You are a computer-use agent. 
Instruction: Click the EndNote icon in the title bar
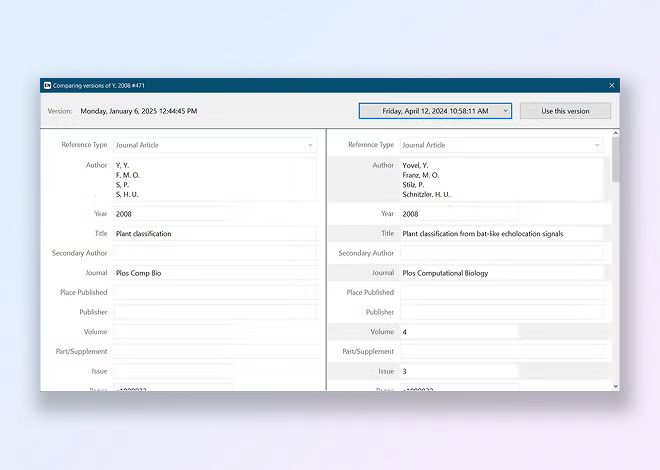tap(47, 86)
